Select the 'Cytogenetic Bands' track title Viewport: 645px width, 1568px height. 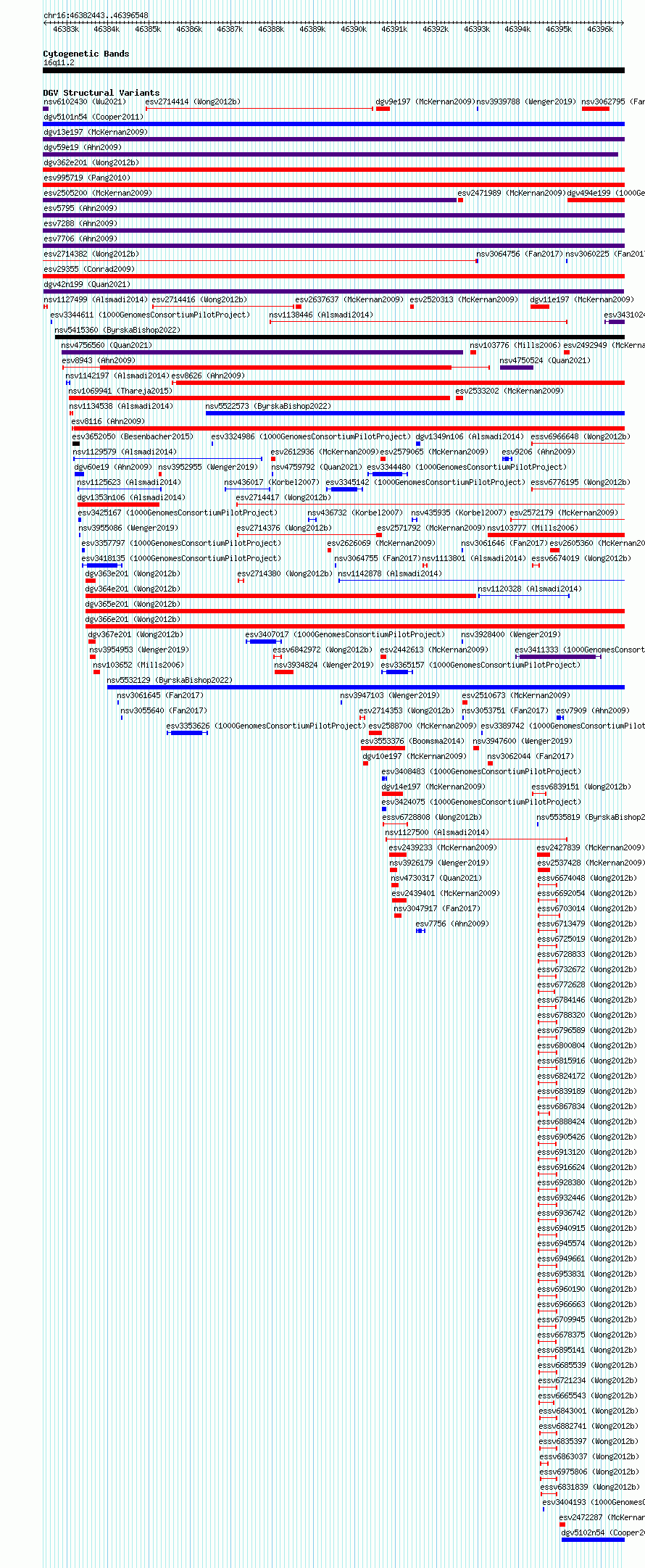86,54
